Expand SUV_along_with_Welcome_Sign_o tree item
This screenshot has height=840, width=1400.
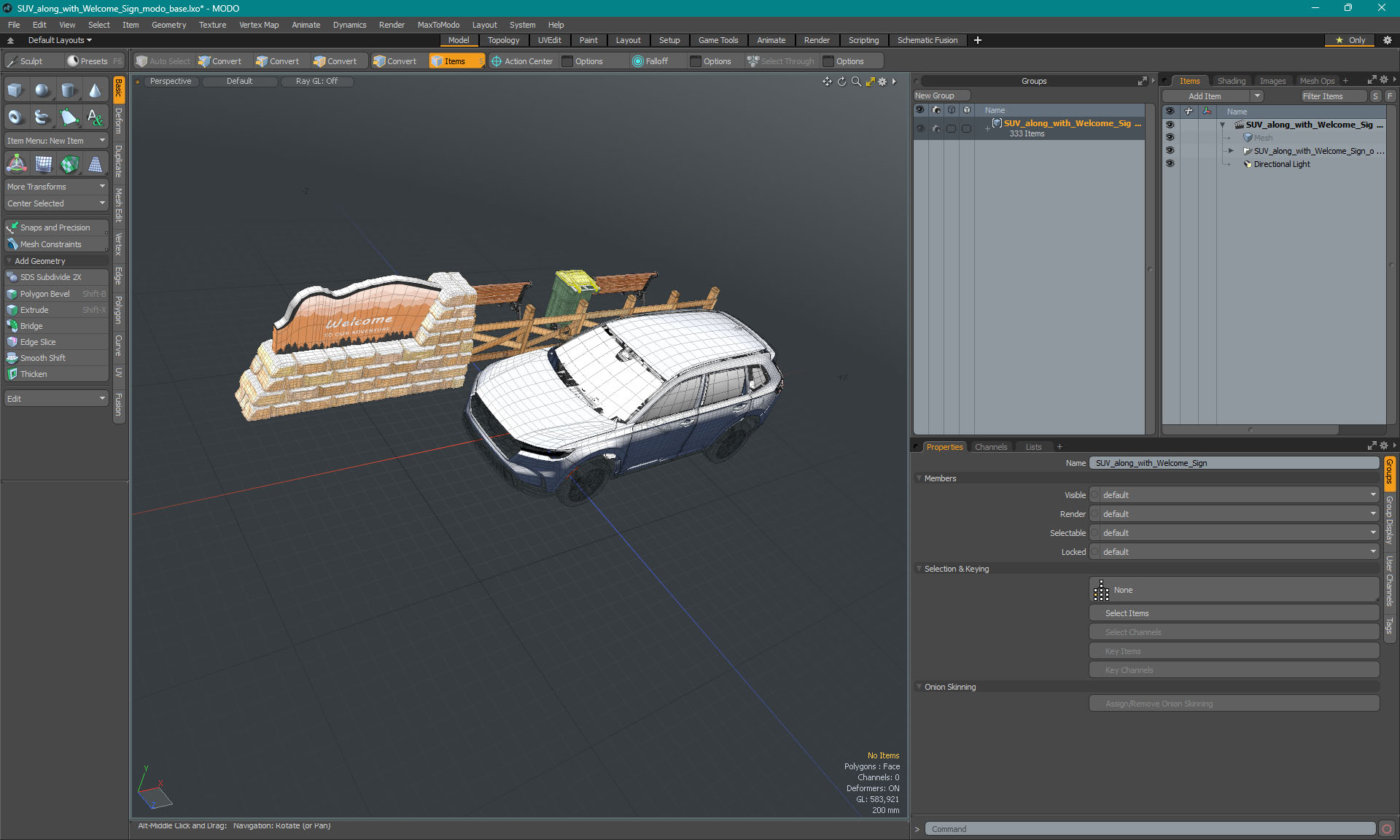point(1231,151)
